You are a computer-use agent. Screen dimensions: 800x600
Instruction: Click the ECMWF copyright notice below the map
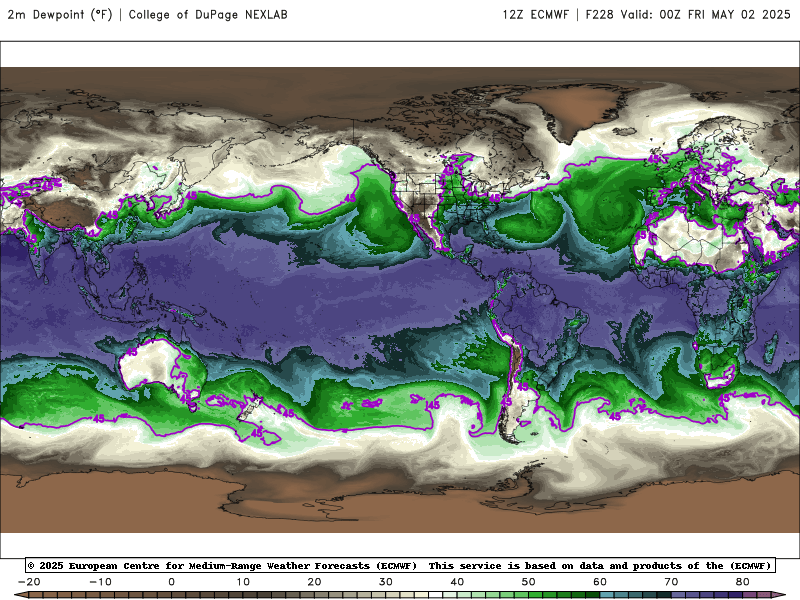400,565
